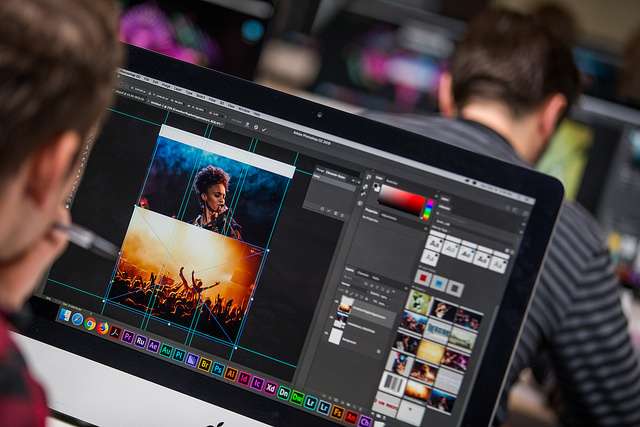The width and height of the screenshot is (640, 427).
Task: Launch Premiere Pro (Pr) from the dock
Action: 128,337
